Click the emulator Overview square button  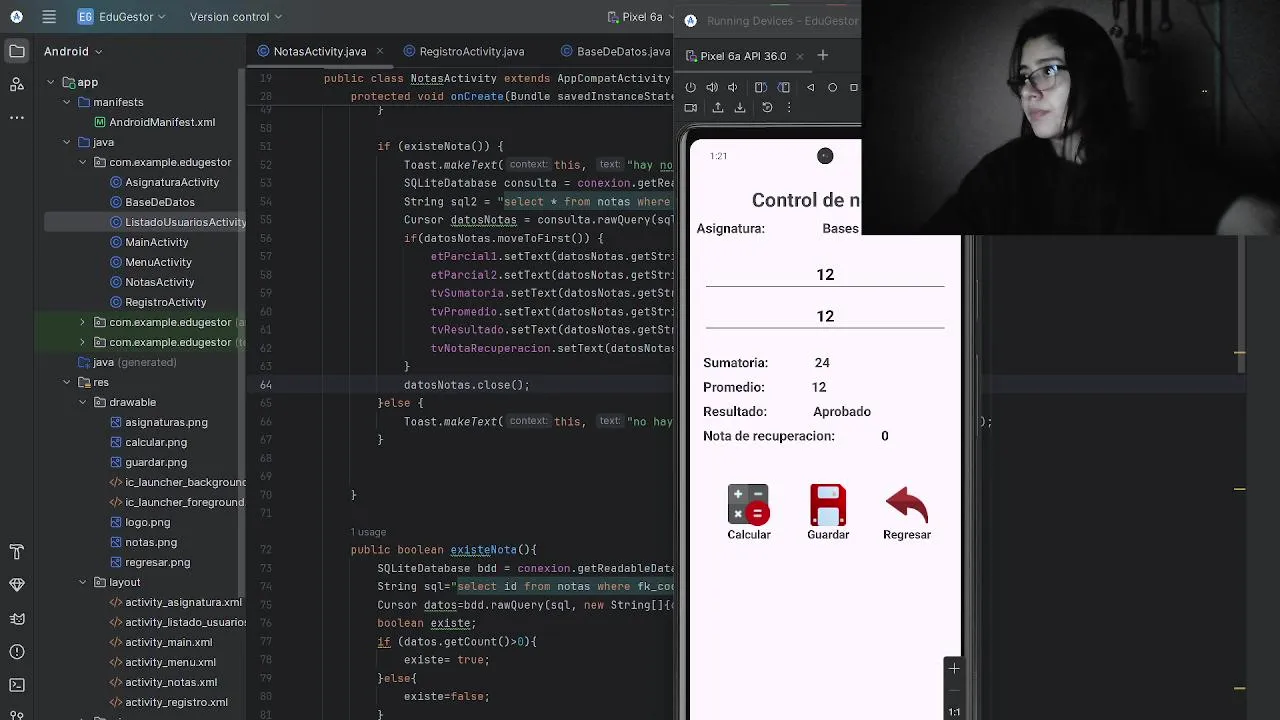pyautogui.click(x=853, y=87)
